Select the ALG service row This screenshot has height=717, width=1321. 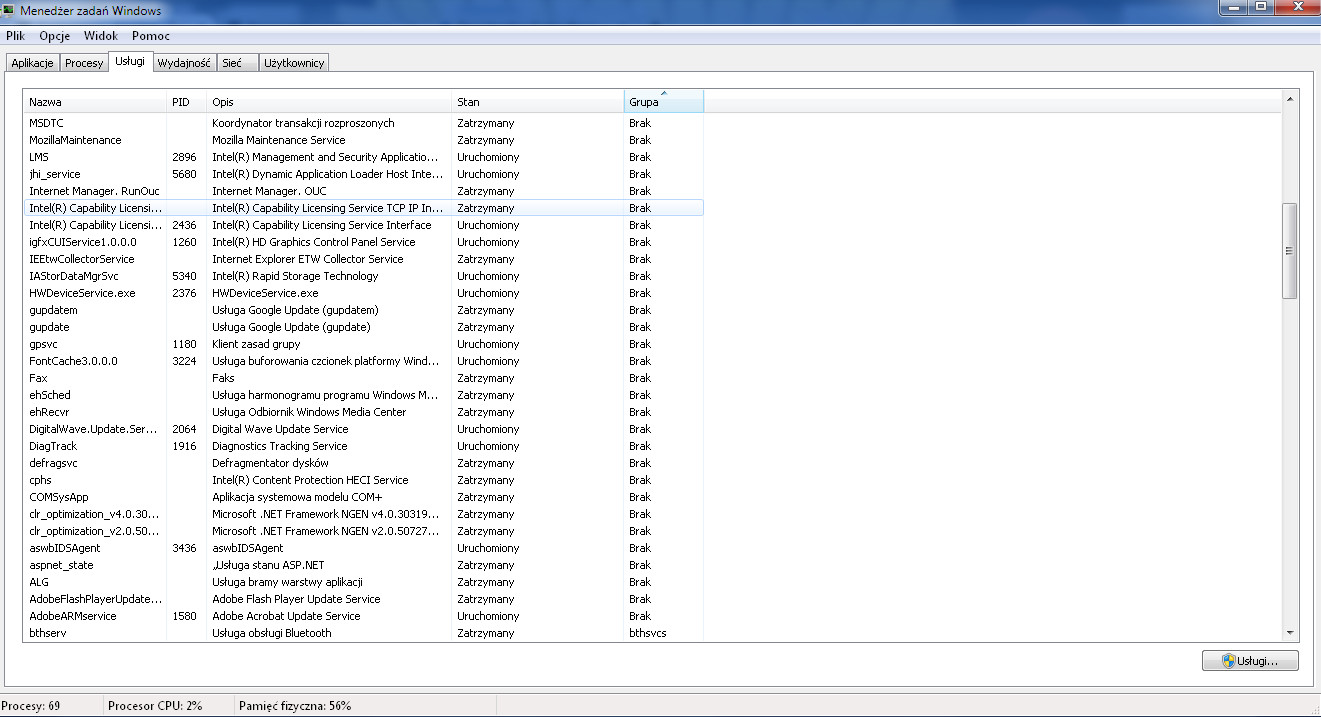point(364,582)
